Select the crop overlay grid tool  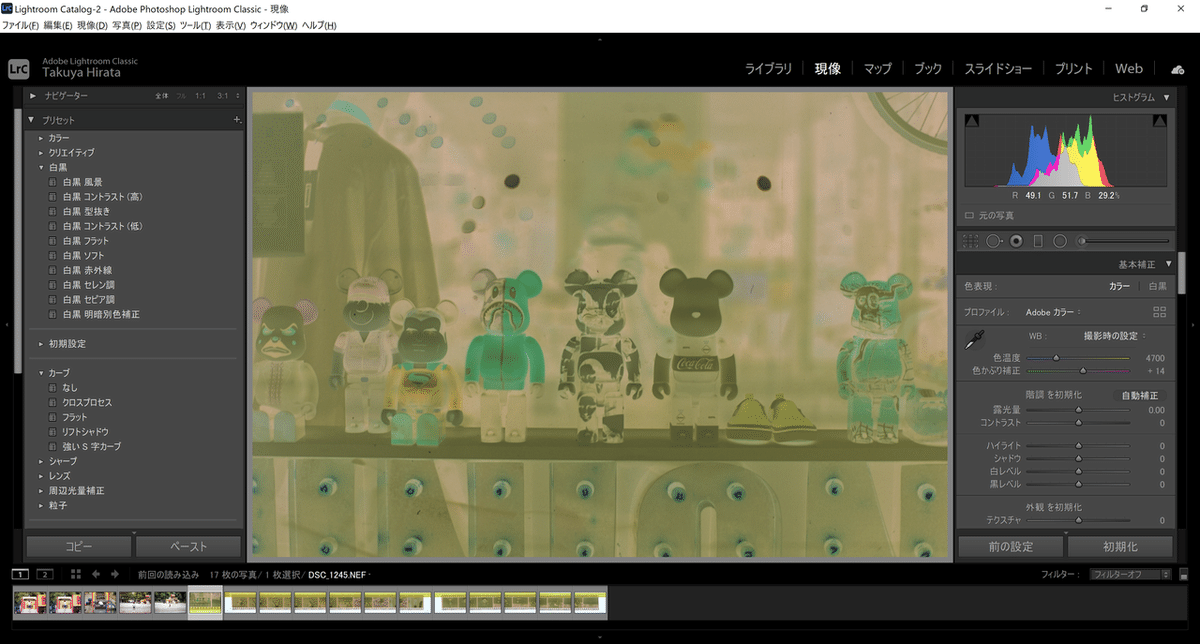[969, 241]
